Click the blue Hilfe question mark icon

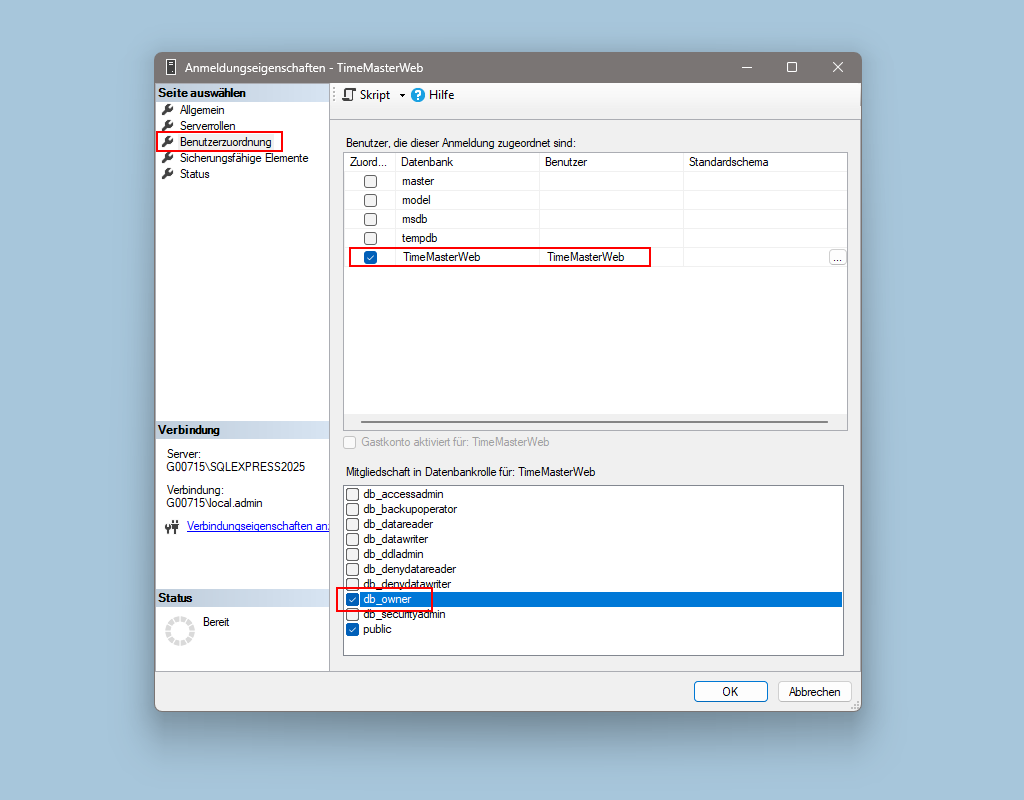(x=418, y=95)
